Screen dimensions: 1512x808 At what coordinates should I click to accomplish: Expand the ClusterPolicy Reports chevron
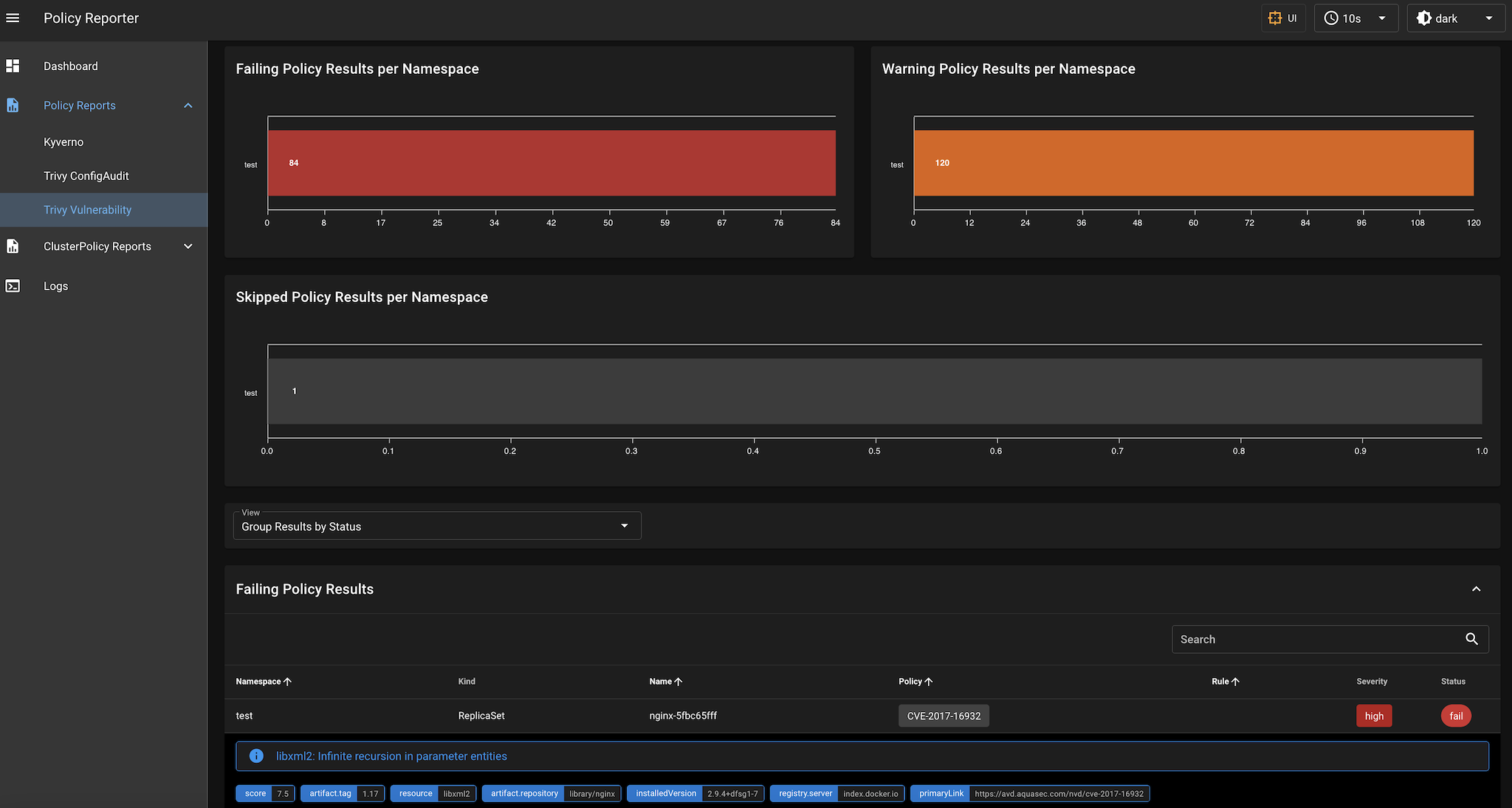[x=188, y=246]
